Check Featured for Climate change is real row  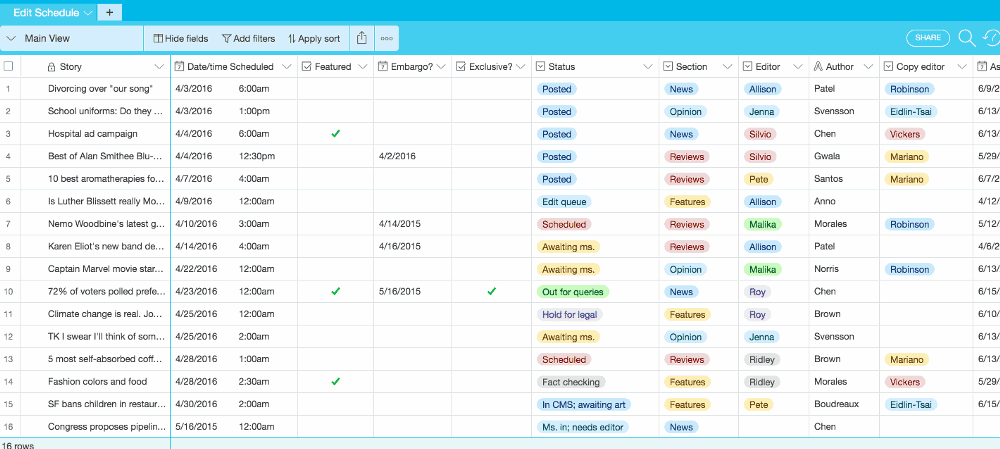point(335,314)
